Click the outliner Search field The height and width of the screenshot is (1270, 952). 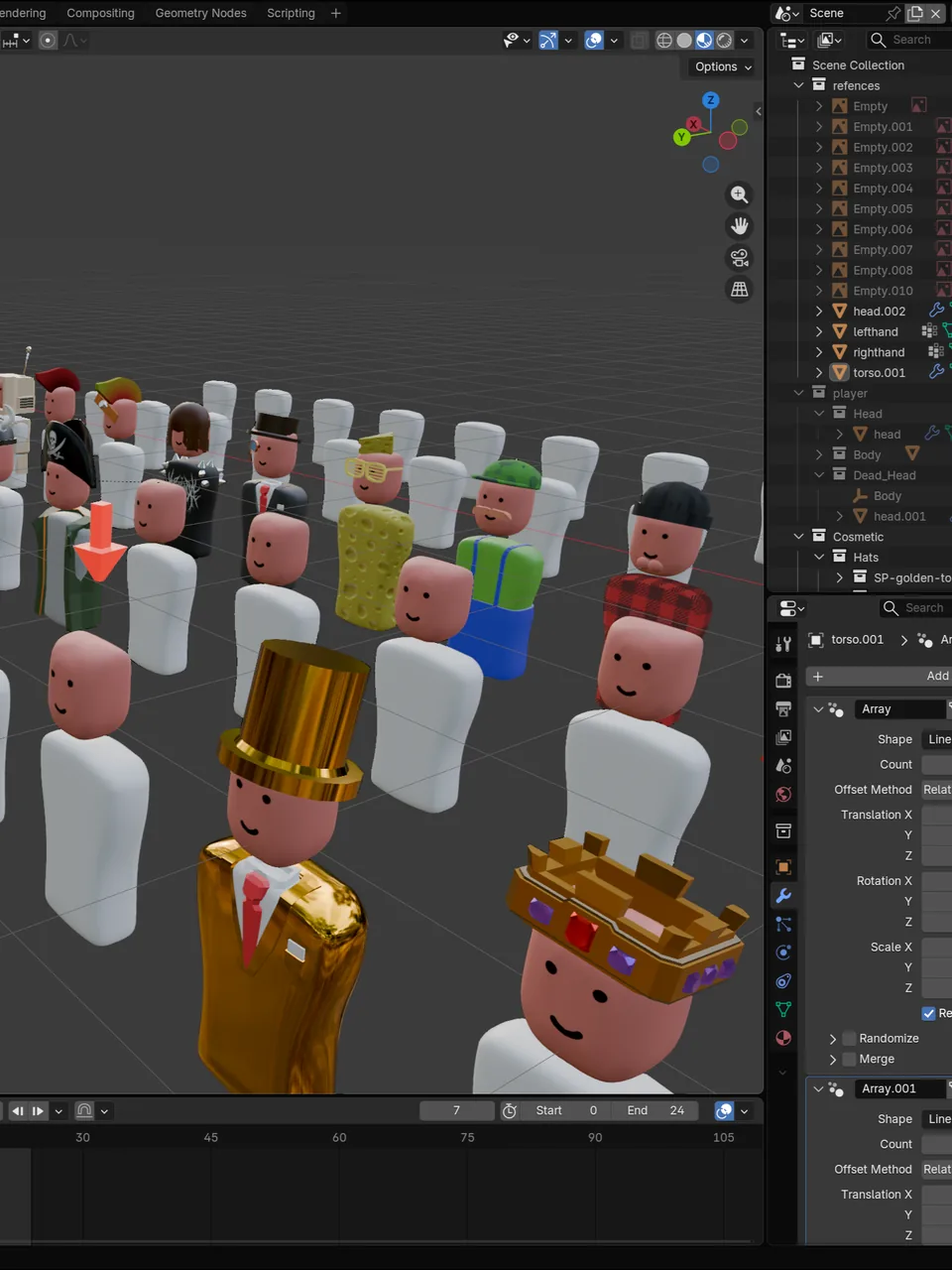909,40
